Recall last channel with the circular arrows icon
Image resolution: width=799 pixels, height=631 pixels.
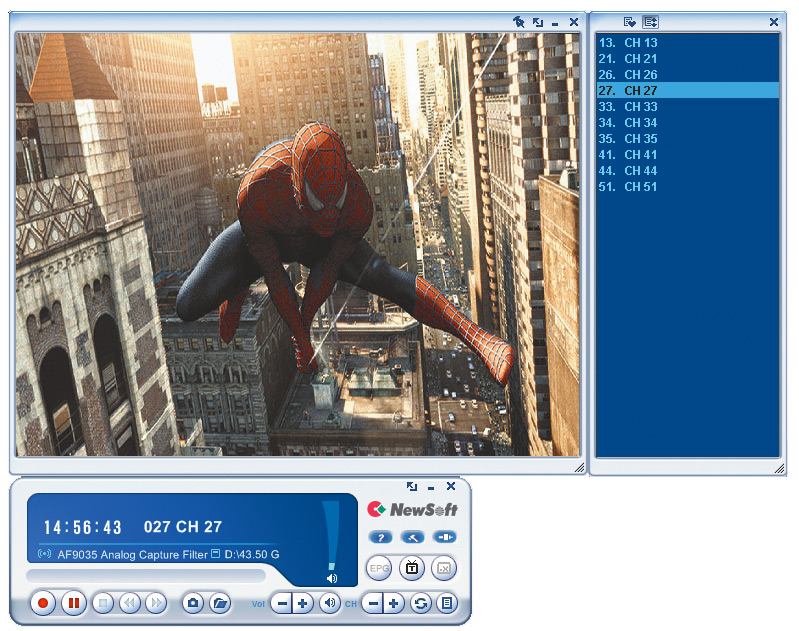[x=421, y=603]
